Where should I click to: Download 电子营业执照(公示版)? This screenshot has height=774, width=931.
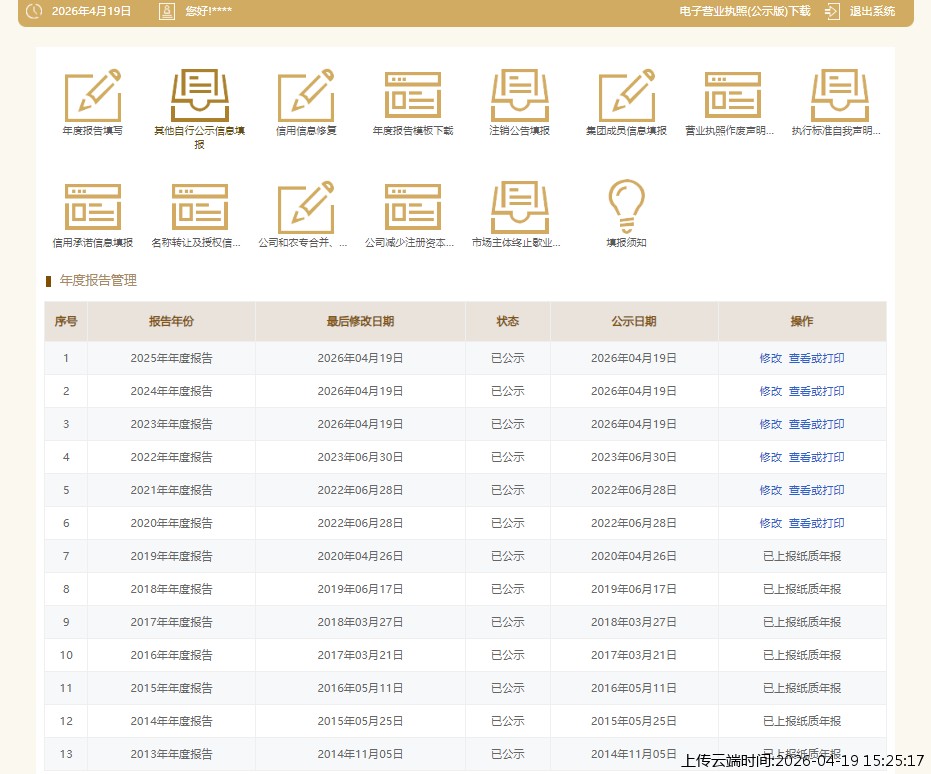coord(744,12)
